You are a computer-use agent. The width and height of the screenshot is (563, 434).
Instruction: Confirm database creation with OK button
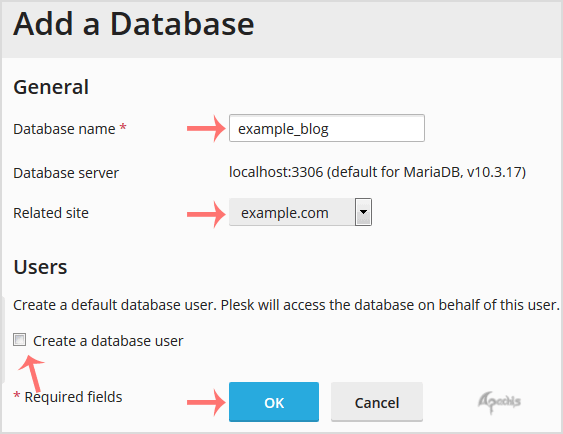[274, 402]
